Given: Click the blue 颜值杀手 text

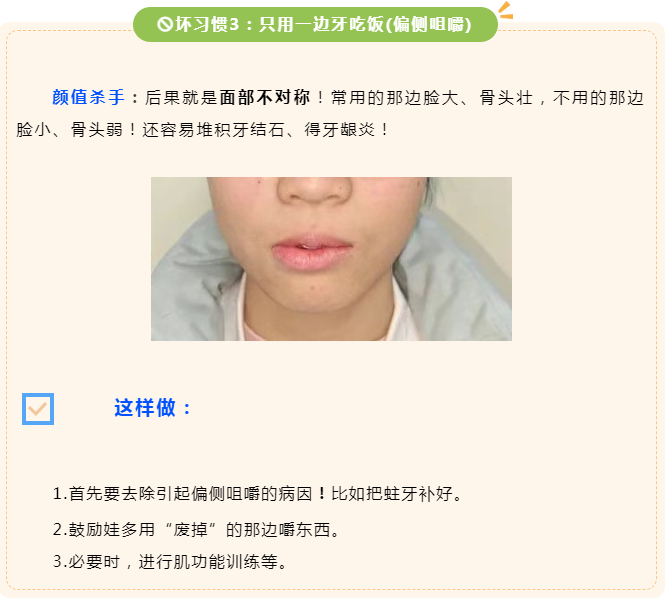Looking at the screenshot, I should [x=88, y=97].
